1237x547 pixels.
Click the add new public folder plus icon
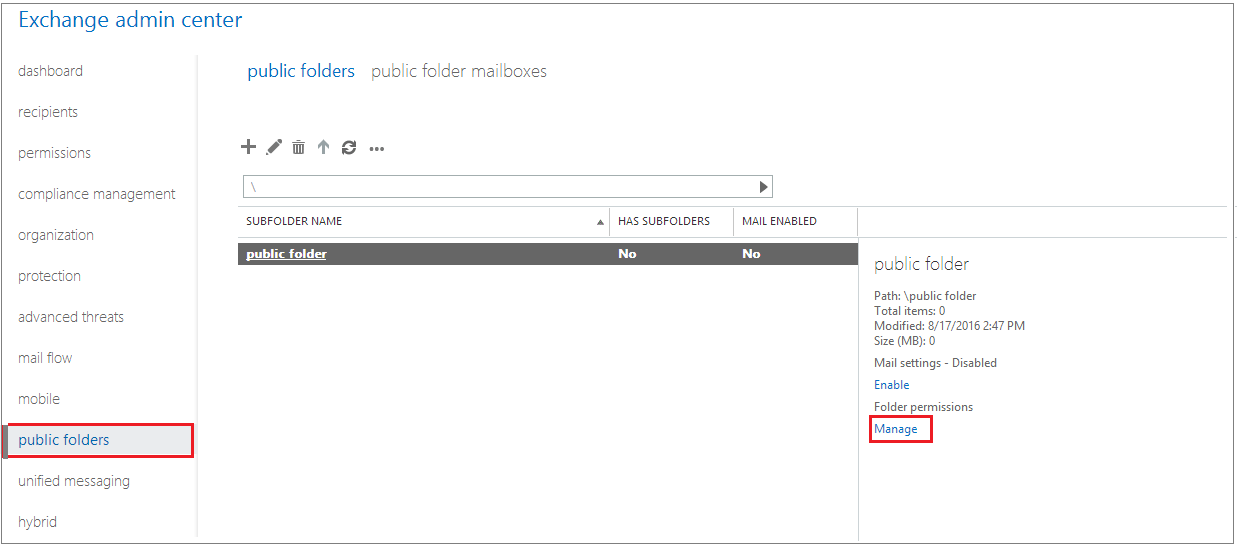click(249, 147)
